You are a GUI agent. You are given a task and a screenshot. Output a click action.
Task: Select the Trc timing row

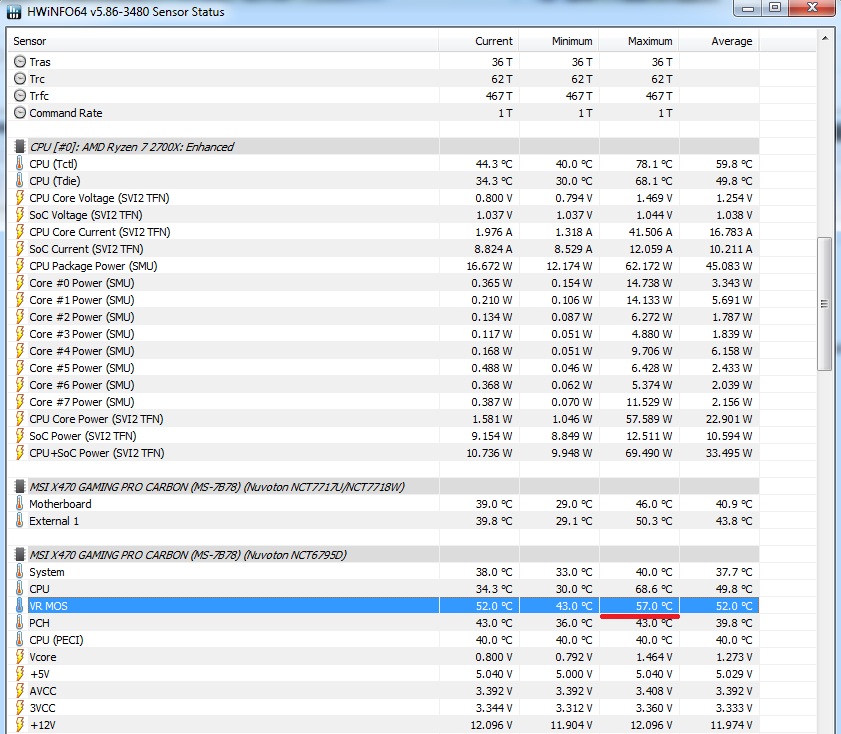point(383,79)
